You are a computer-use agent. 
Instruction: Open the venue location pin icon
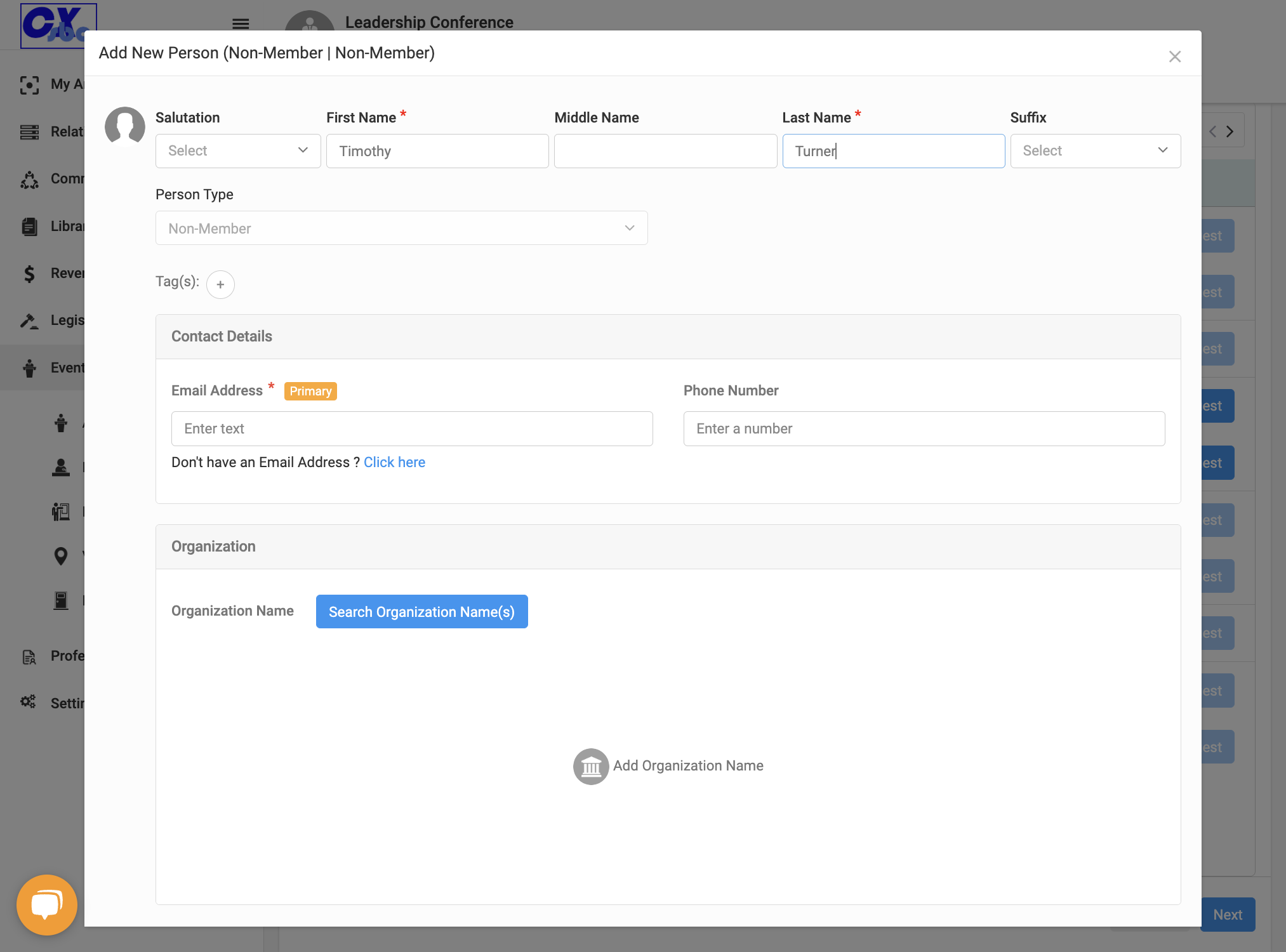pos(61,556)
